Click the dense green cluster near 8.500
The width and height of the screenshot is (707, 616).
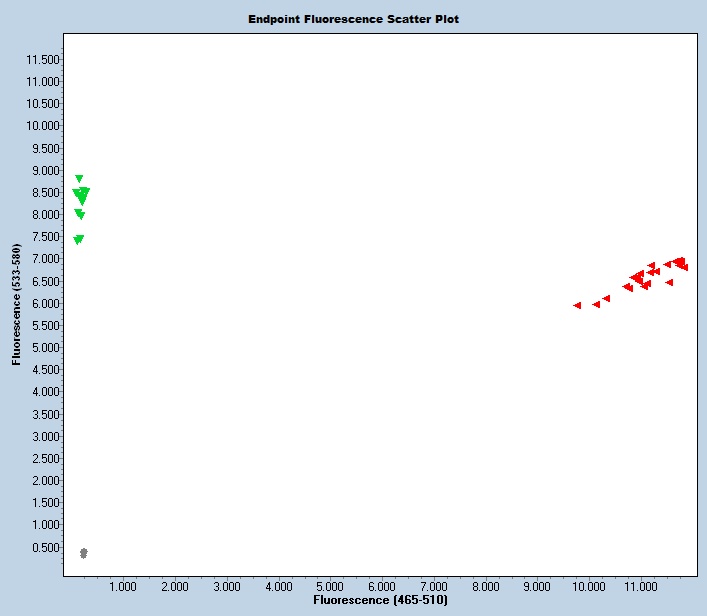click(x=82, y=195)
